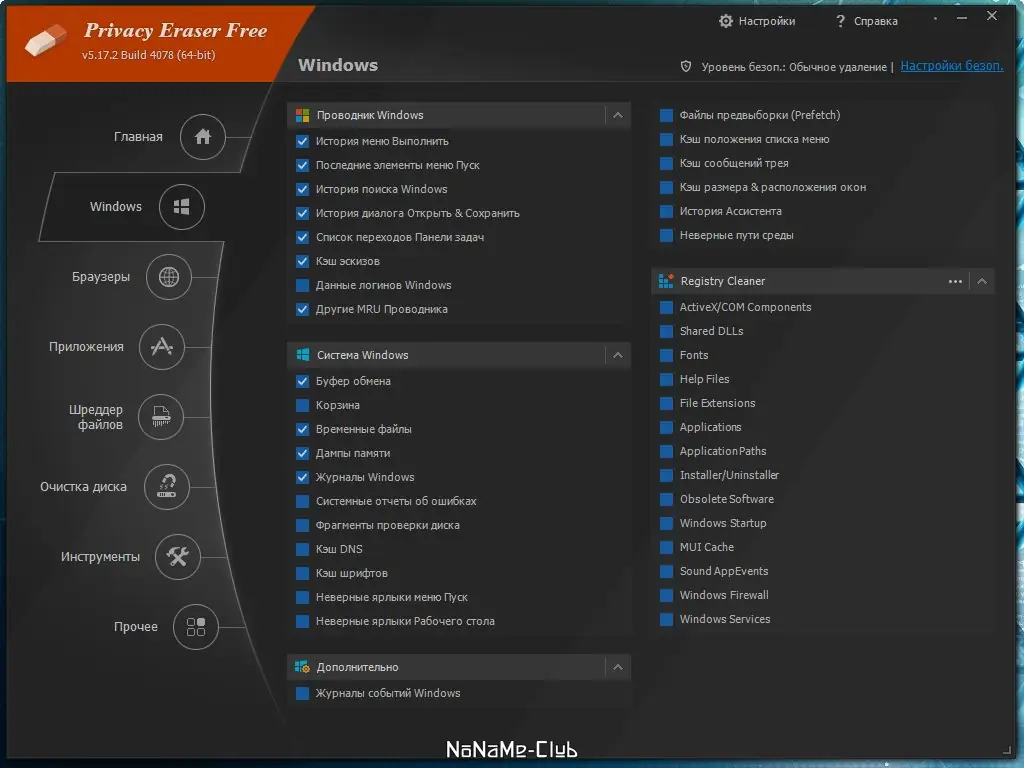The width and height of the screenshot is (1024, 768).
Task: Enable Данные логинов Windows checkbox
Action: point(302,285)
